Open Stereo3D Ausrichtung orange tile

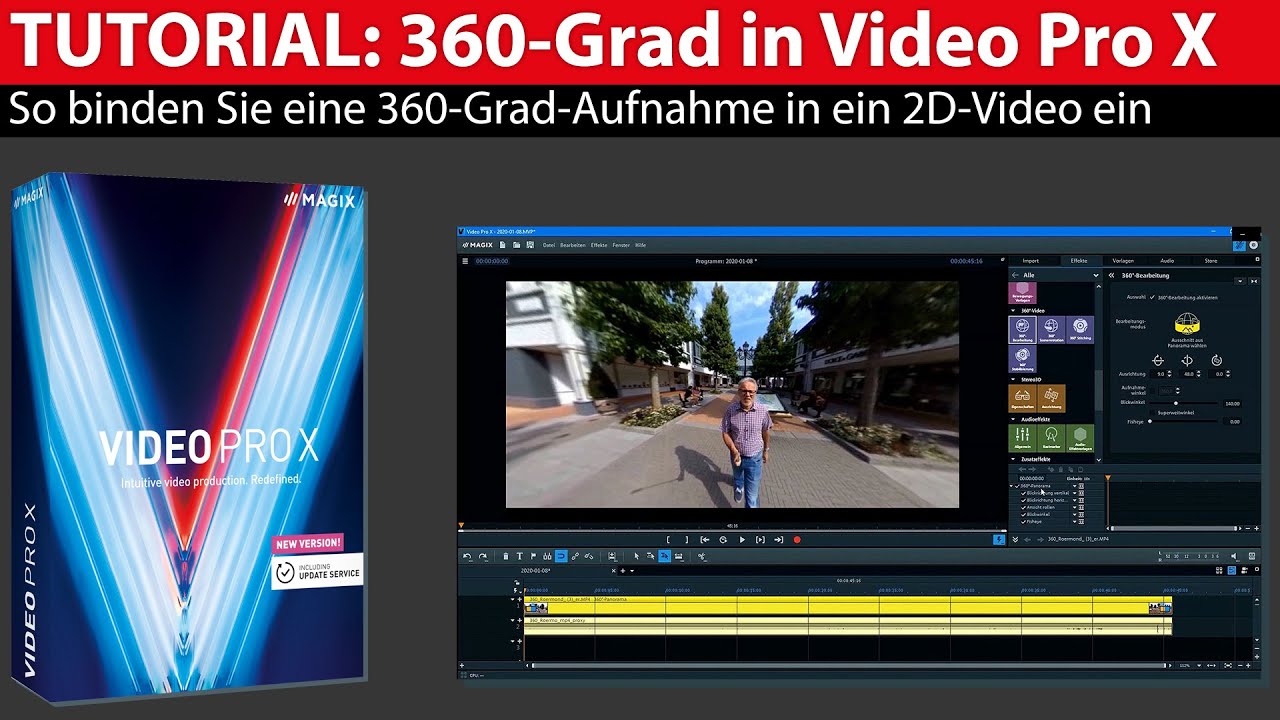pyautogui.click(x=1051, y=398)
